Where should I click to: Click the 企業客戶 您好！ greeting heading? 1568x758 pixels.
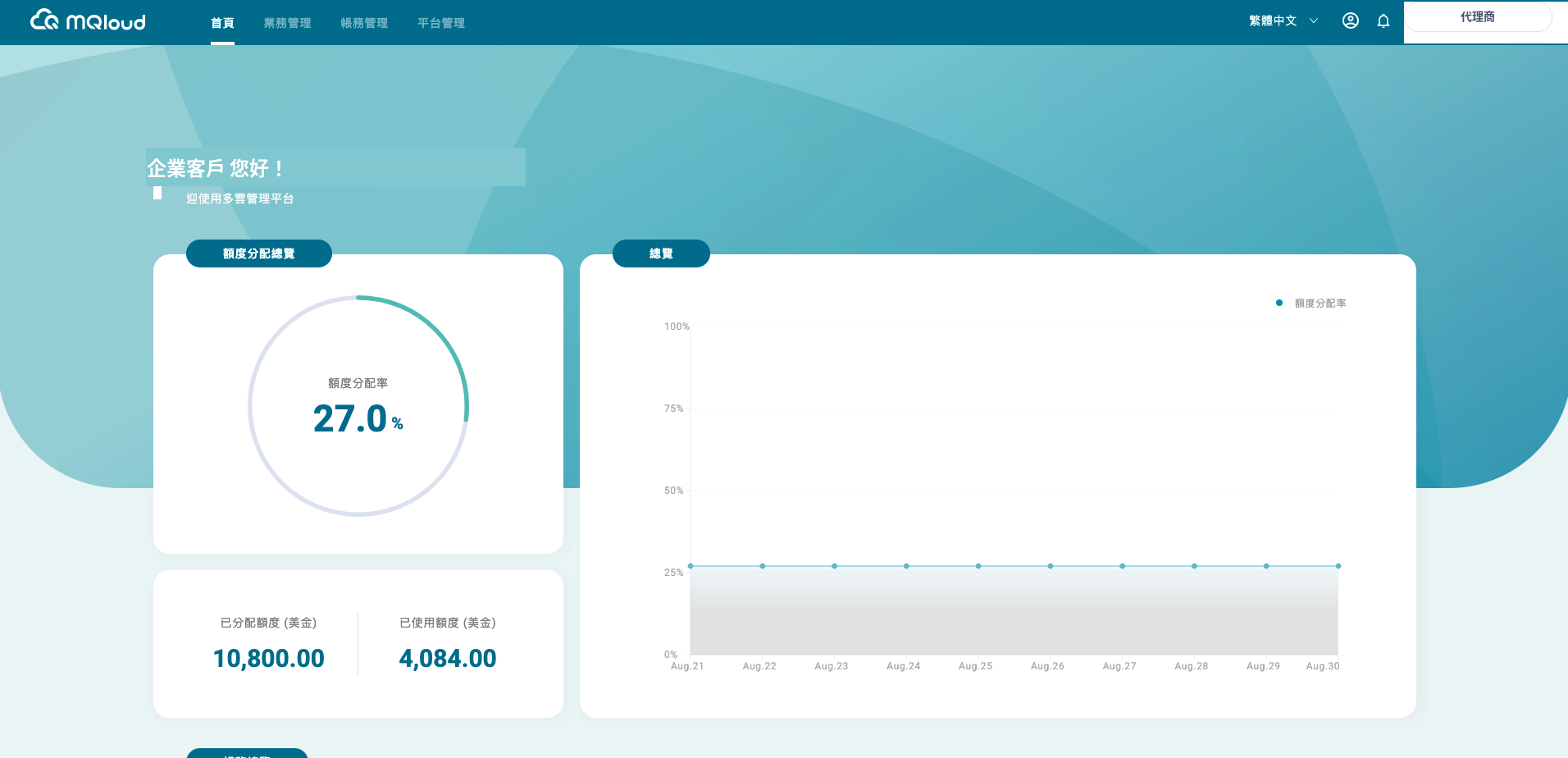click(216, 168)
